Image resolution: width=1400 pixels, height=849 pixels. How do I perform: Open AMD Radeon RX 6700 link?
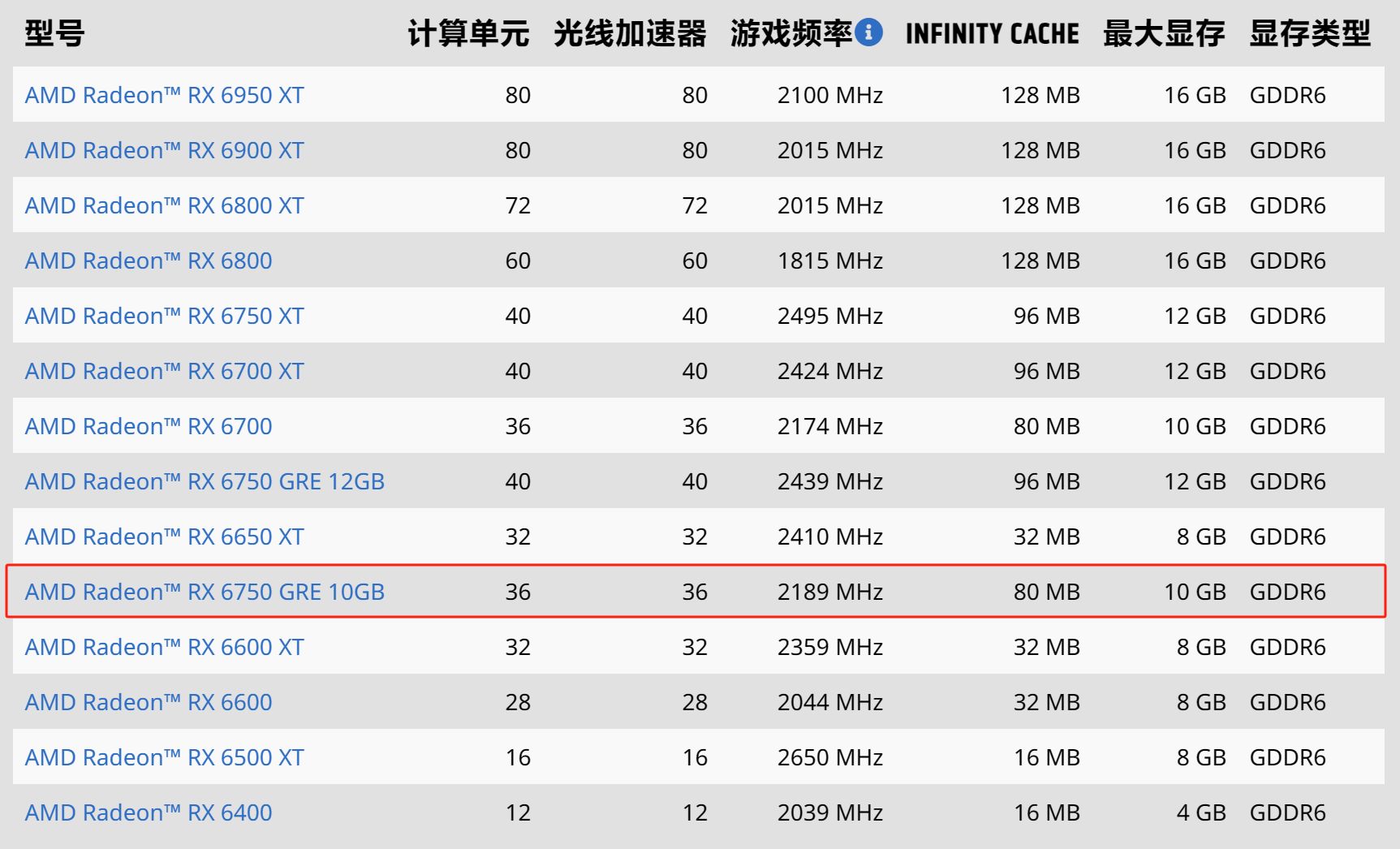pyautogui.click(x=149, y=426)
